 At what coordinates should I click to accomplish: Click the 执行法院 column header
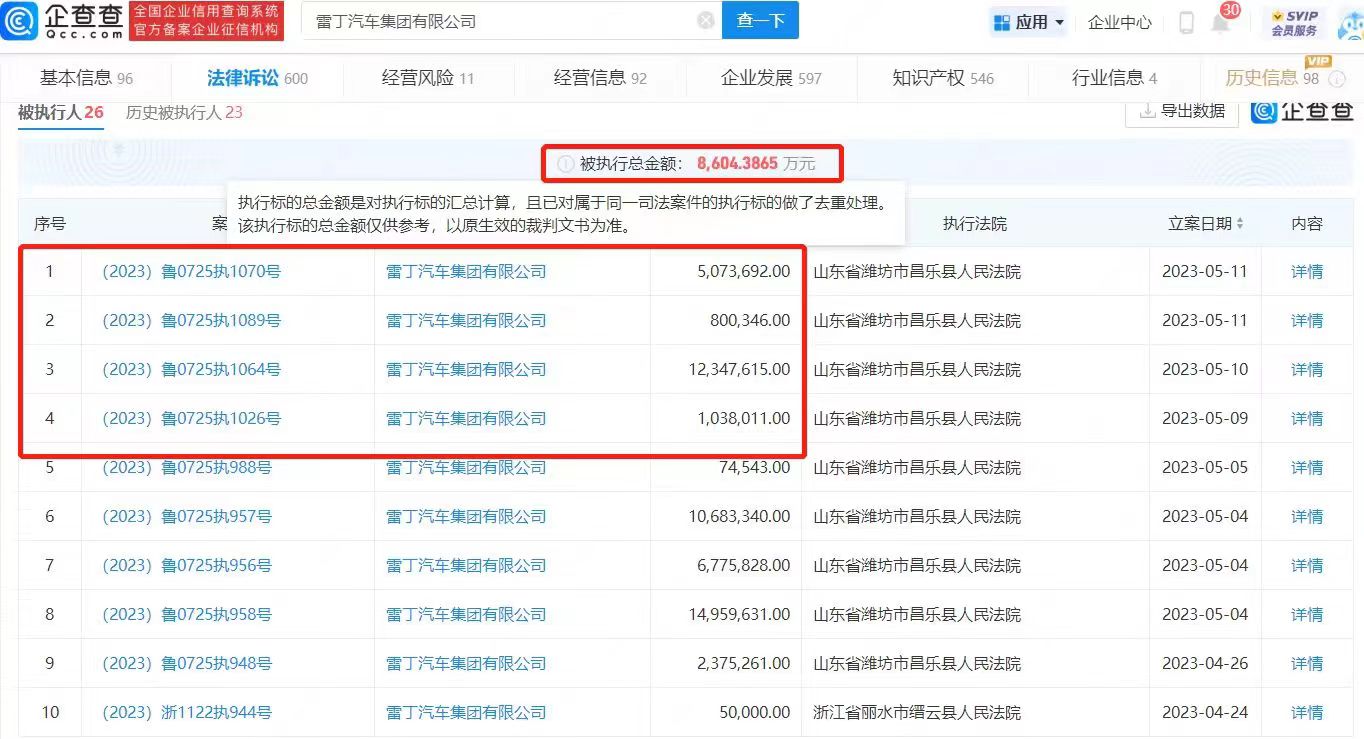[975, 224]
